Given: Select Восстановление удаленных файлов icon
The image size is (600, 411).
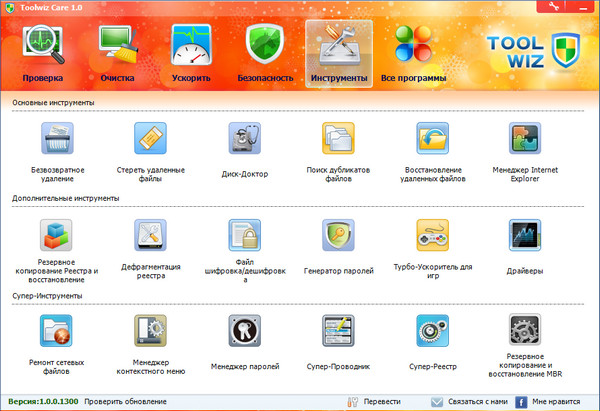Looking at the screenshot, I should pos(432,139).
